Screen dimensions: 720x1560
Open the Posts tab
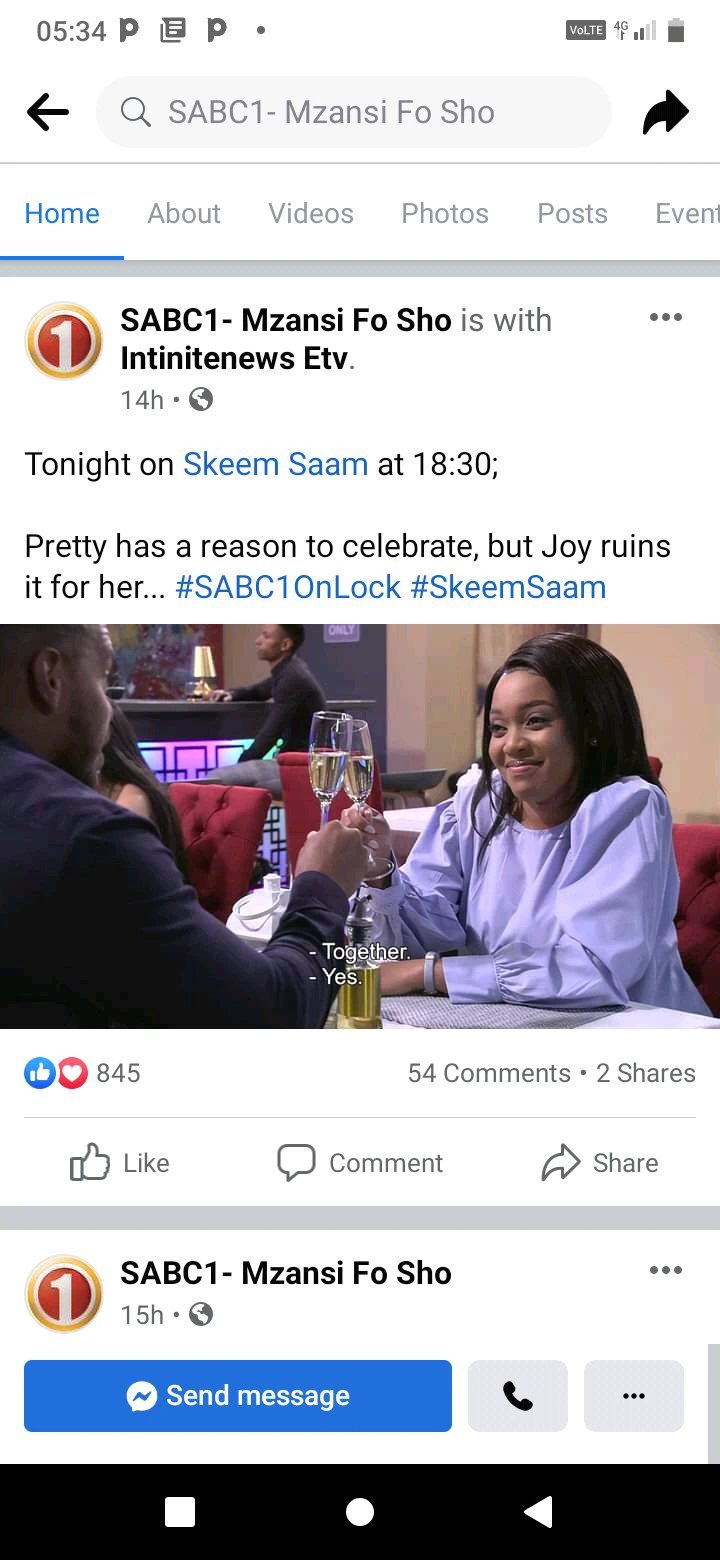(573, 213)
